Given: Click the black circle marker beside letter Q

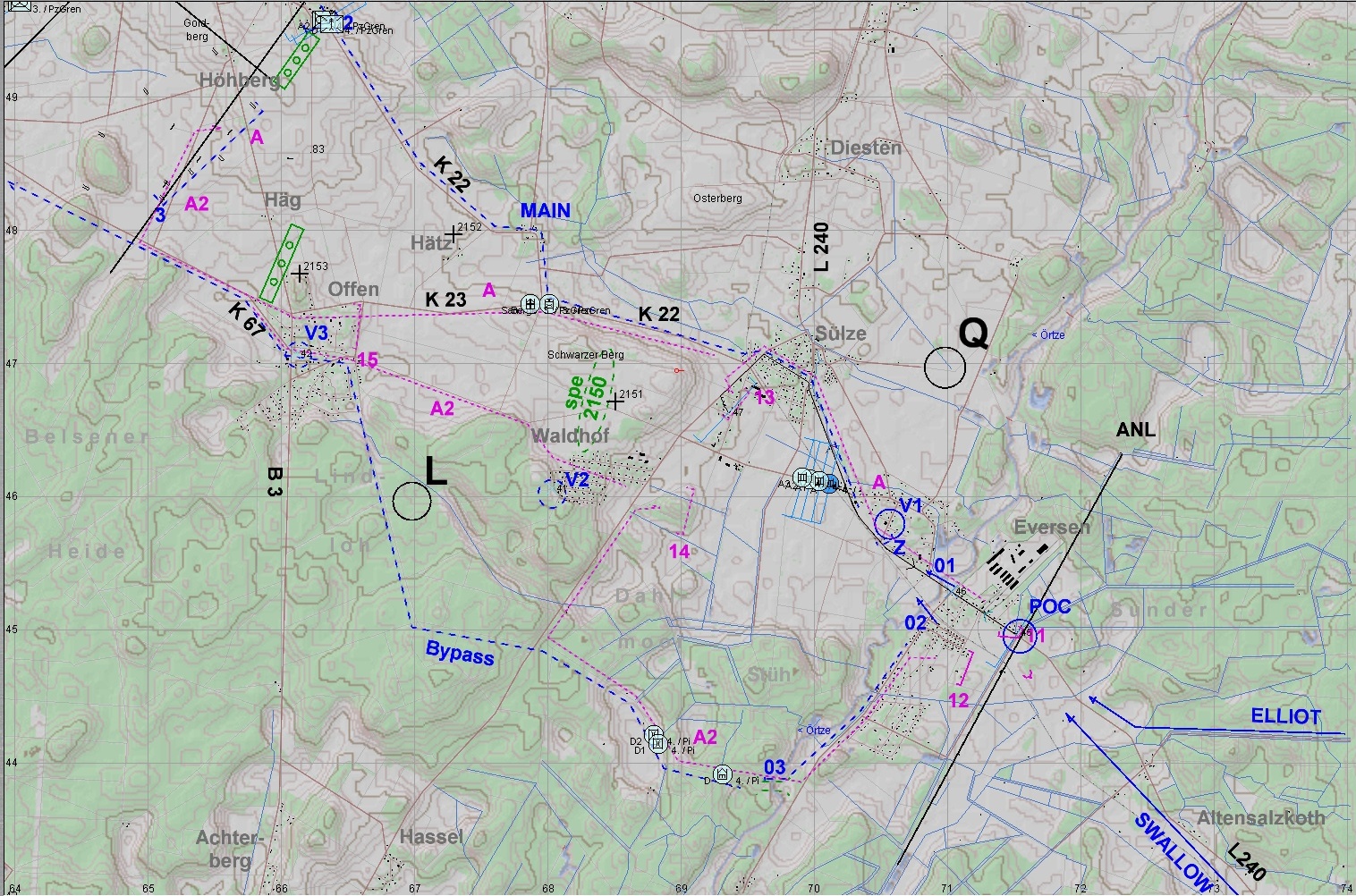Looking at the screenshot, I should pyautogui.click(x=945, y=368).
